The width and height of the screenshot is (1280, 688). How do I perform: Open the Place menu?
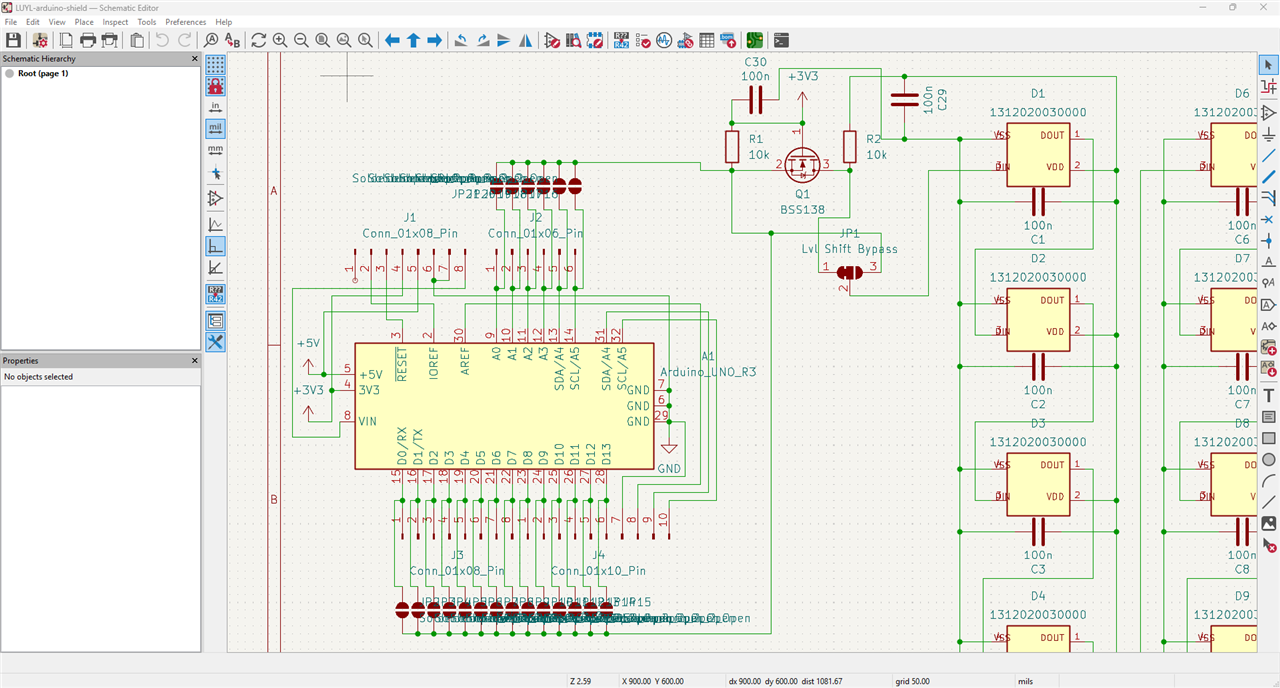[x=84, y=21]
